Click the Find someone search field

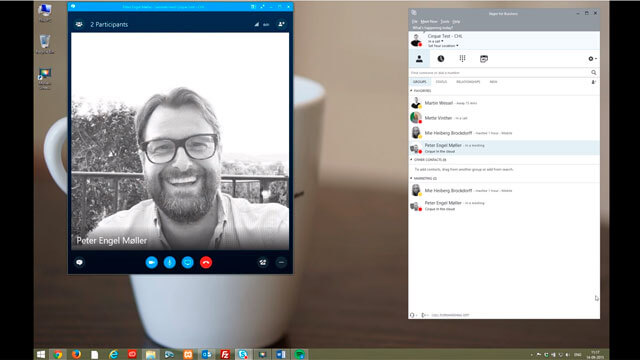click(499, 73)
